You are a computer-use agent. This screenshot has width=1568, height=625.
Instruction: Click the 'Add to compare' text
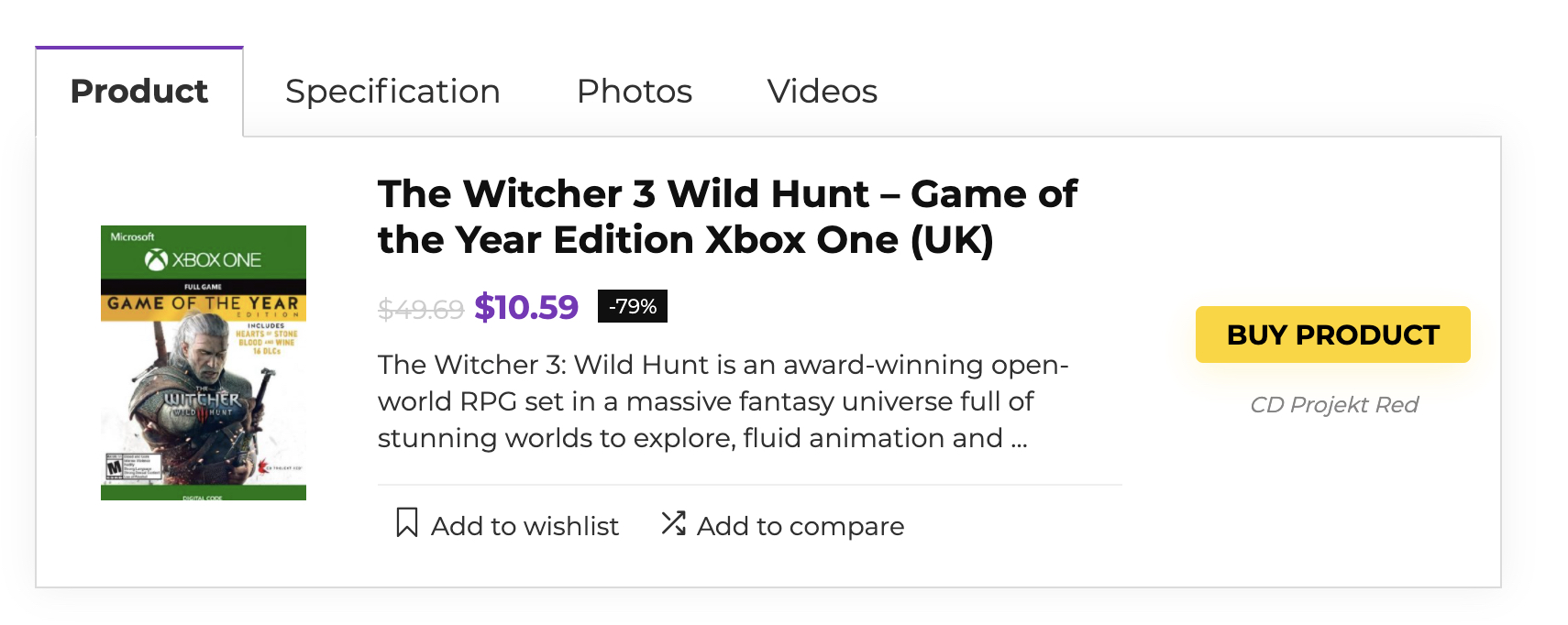[x=801, y=526]
